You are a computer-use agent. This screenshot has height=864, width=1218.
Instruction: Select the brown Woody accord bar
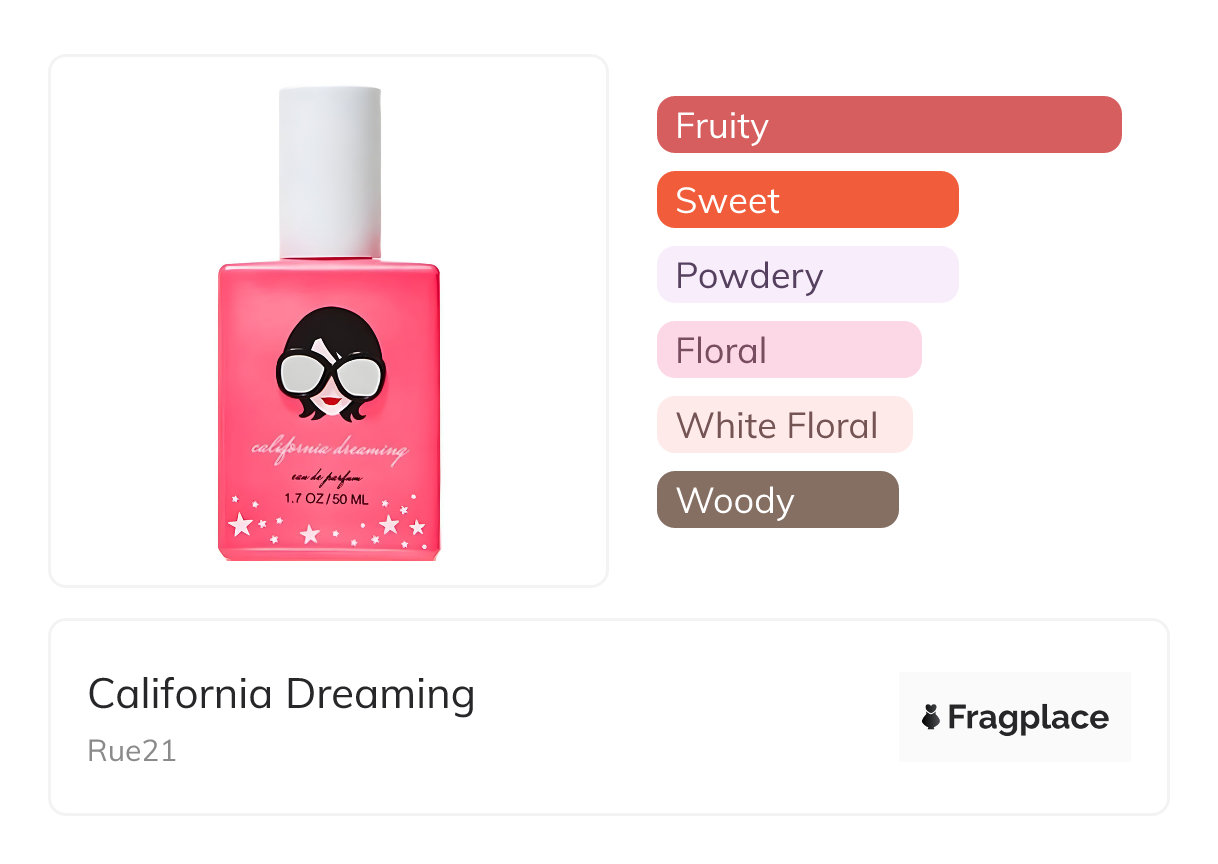tap(777, 500)
